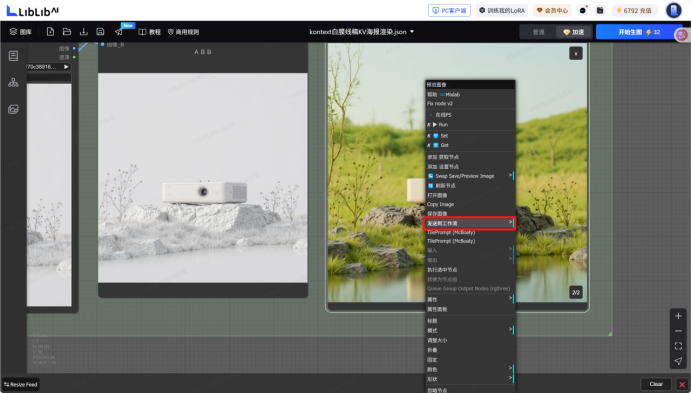Viewport: 691px width, 393px height.
Task: Select 添加 获取节点 menu entry
Action: point(470,157)
